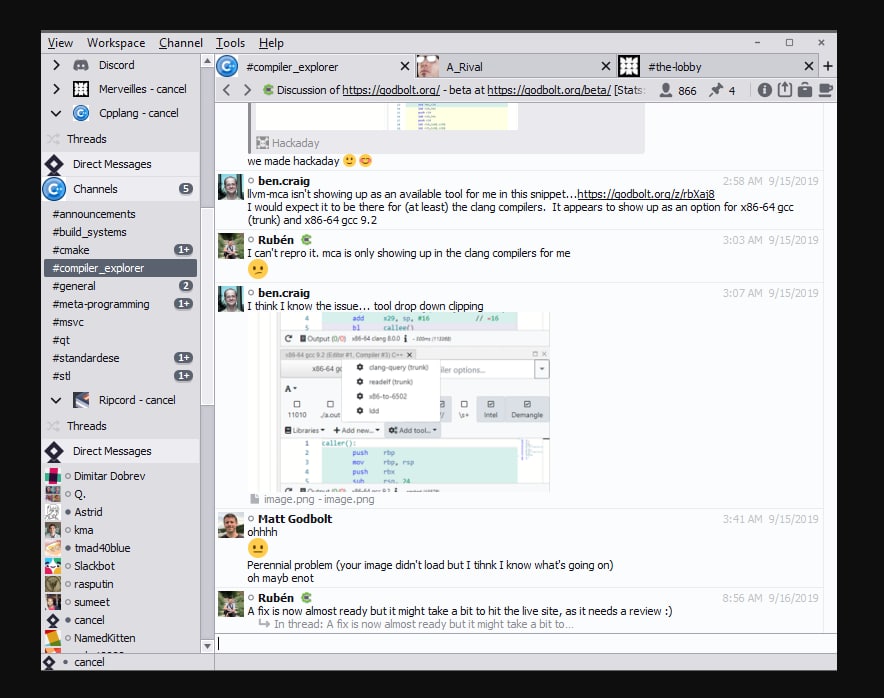Open the Help menu

click(271, 43)
